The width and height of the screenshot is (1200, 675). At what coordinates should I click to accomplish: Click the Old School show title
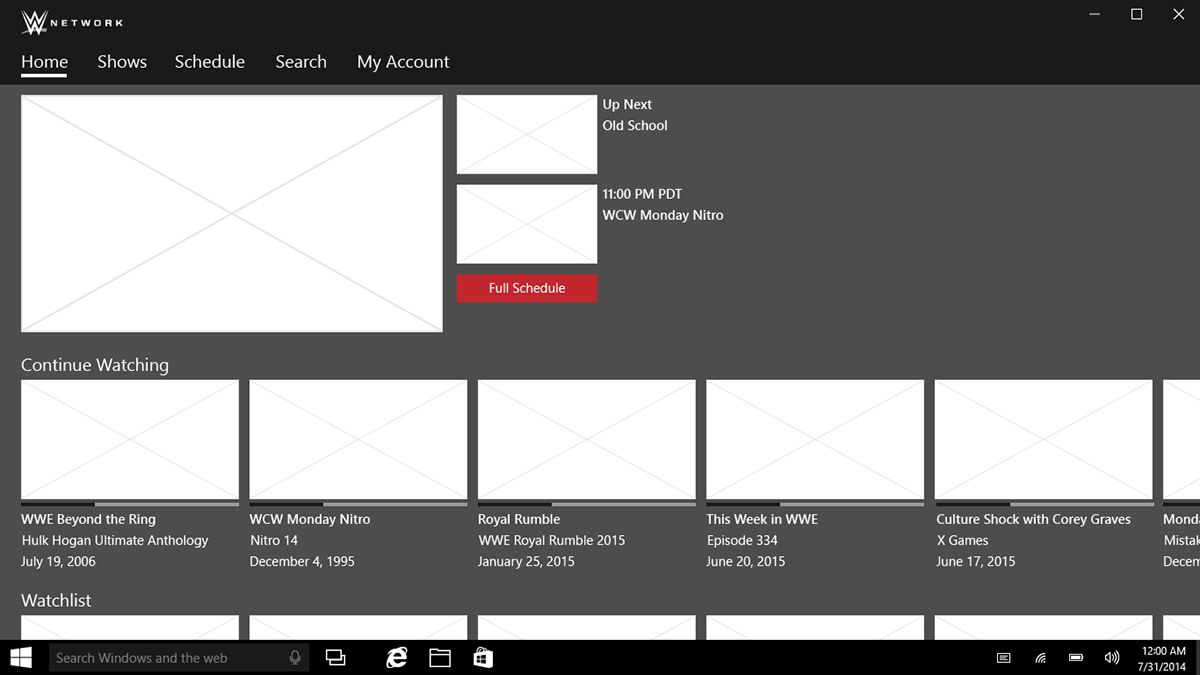pyautogui.click(x=635, y=125)
